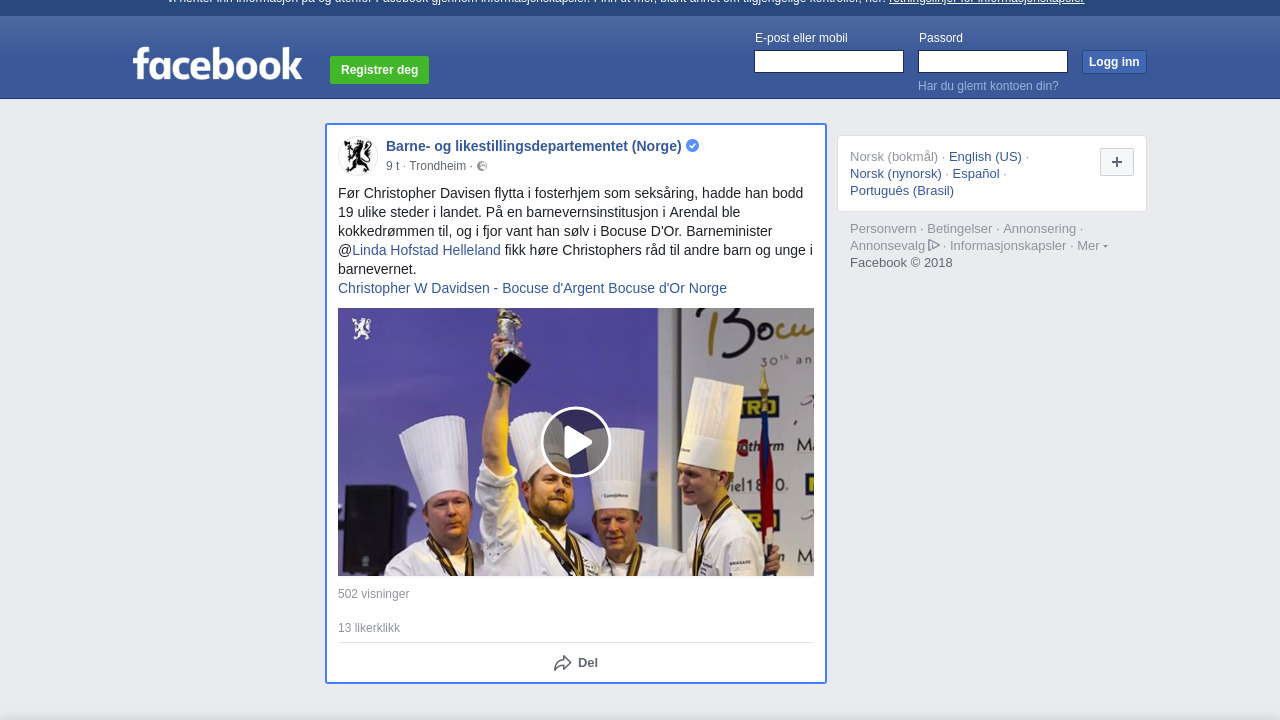The height and width of the screenshot is (720, 1280).
Task: Click the Del share arrow icon
Action: [x=562, y=663]
